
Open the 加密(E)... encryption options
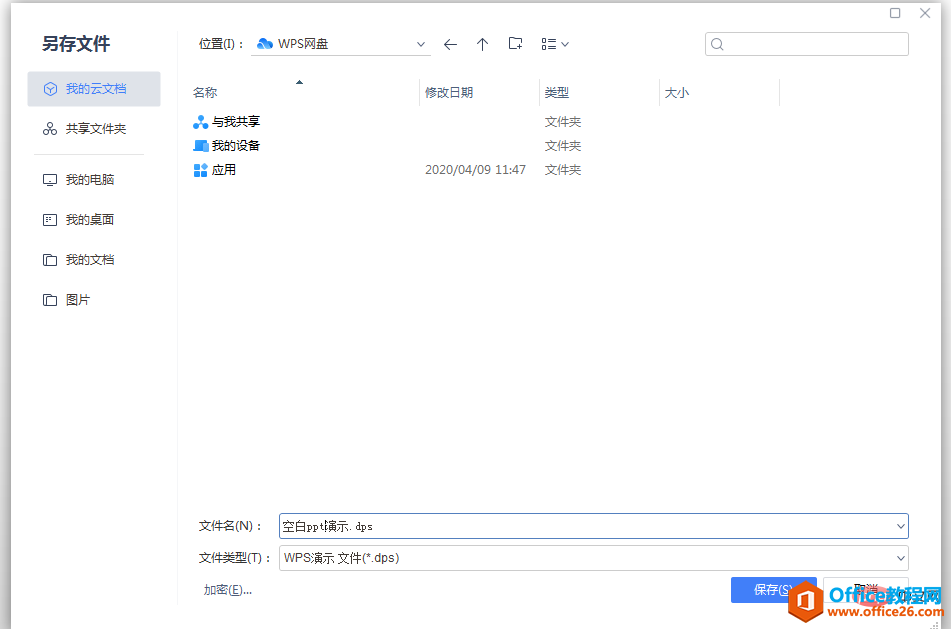[x=227, y=590]
